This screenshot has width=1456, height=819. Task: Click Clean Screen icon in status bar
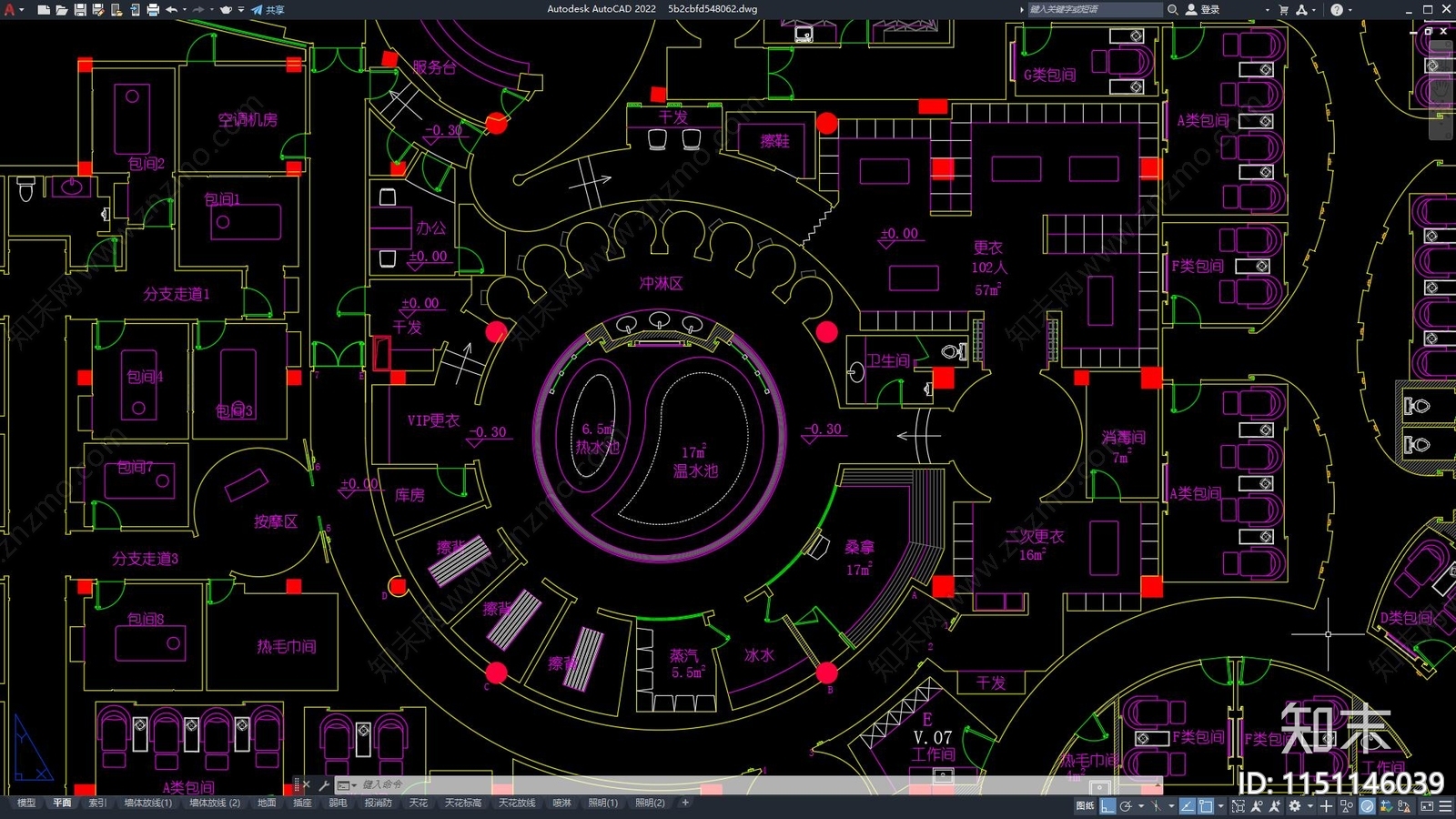[1427, 805]
